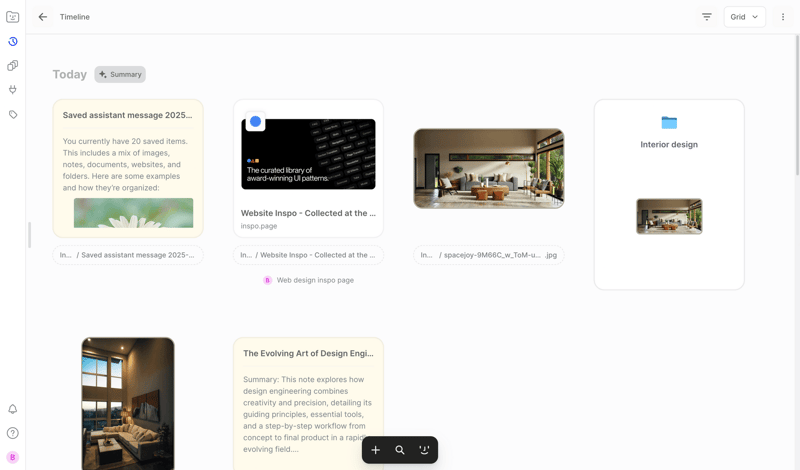Open the collections stacked-squares sidebar icon
The width and height of the screenshot is (800, 470).
tap(13, 66)
